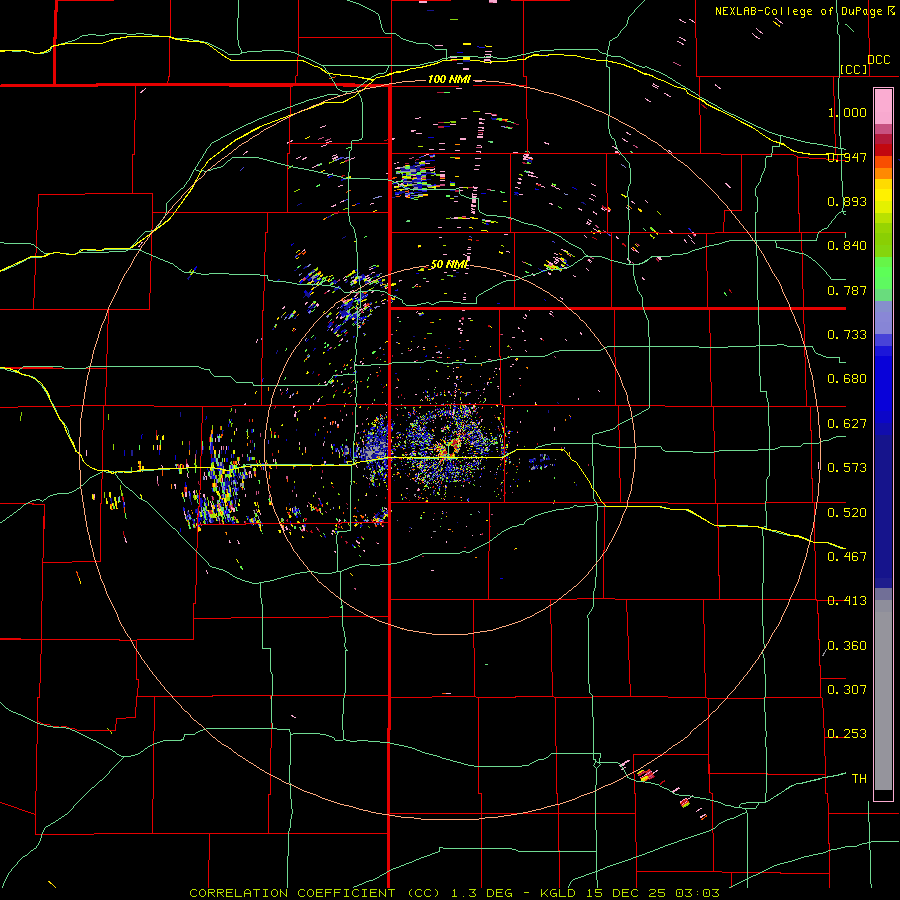Screen dimensions: 900x900
Task: Click the "TH" threshold label
Action: 859,779
